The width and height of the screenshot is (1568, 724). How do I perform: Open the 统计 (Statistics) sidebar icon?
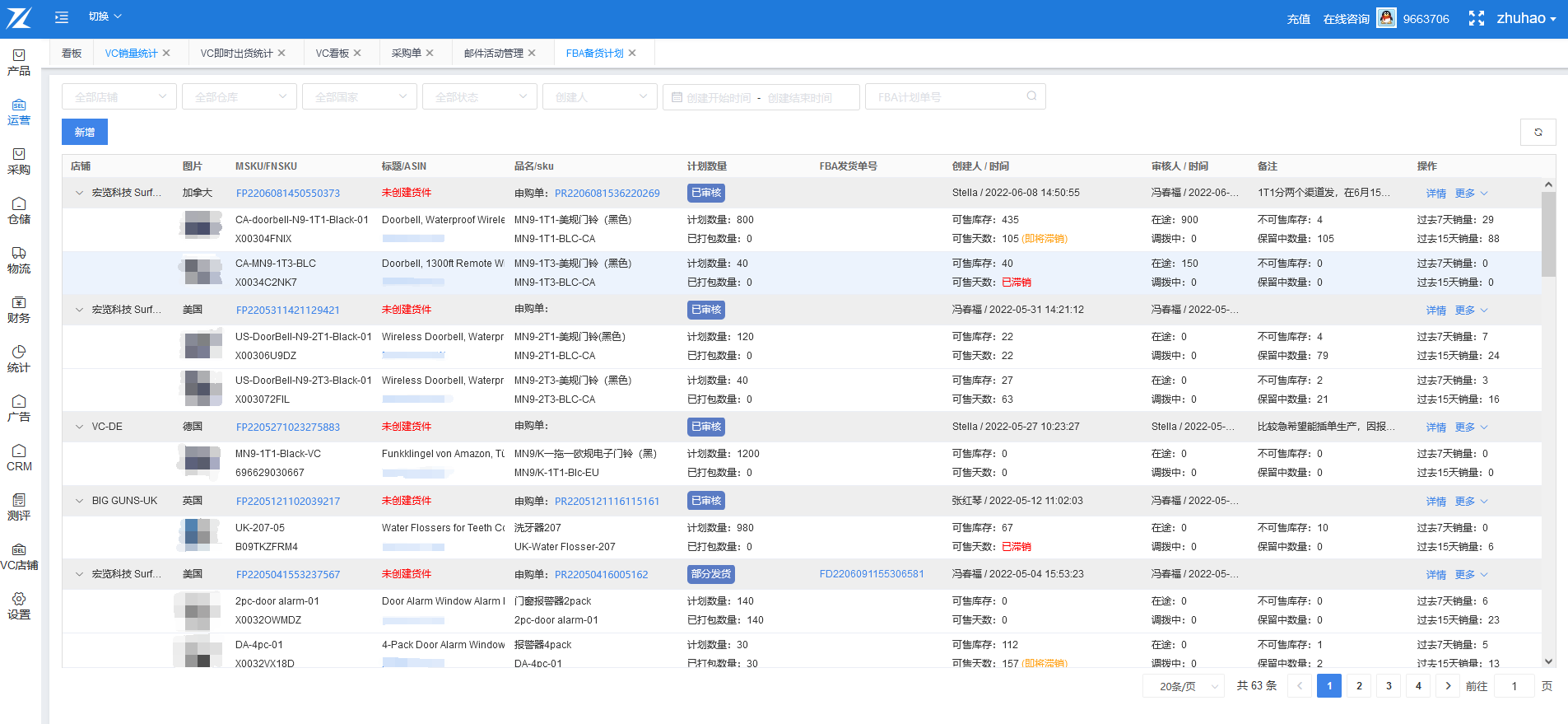19,358
